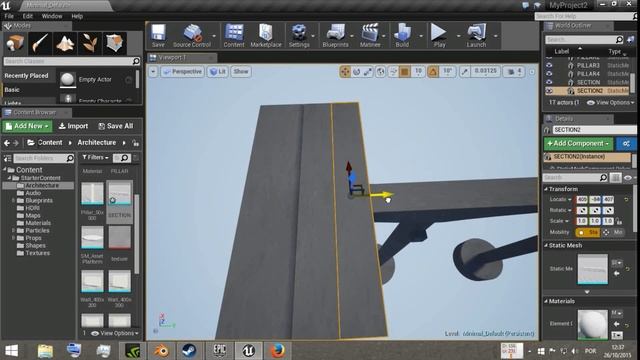The width and height of the screenshot is (640, 360).
Task: Maximize or restore the viewport
Action: click(532, 72)
